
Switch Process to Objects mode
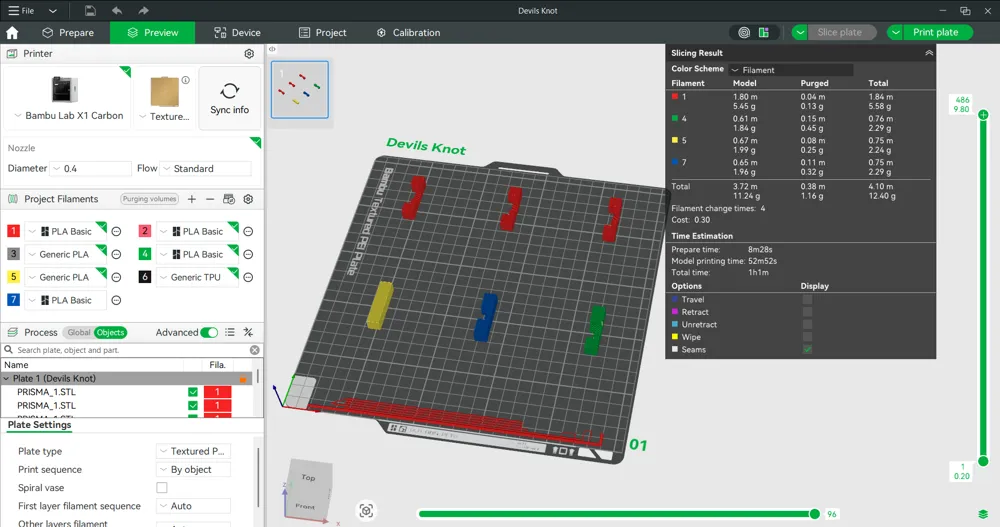coord(110,332)
